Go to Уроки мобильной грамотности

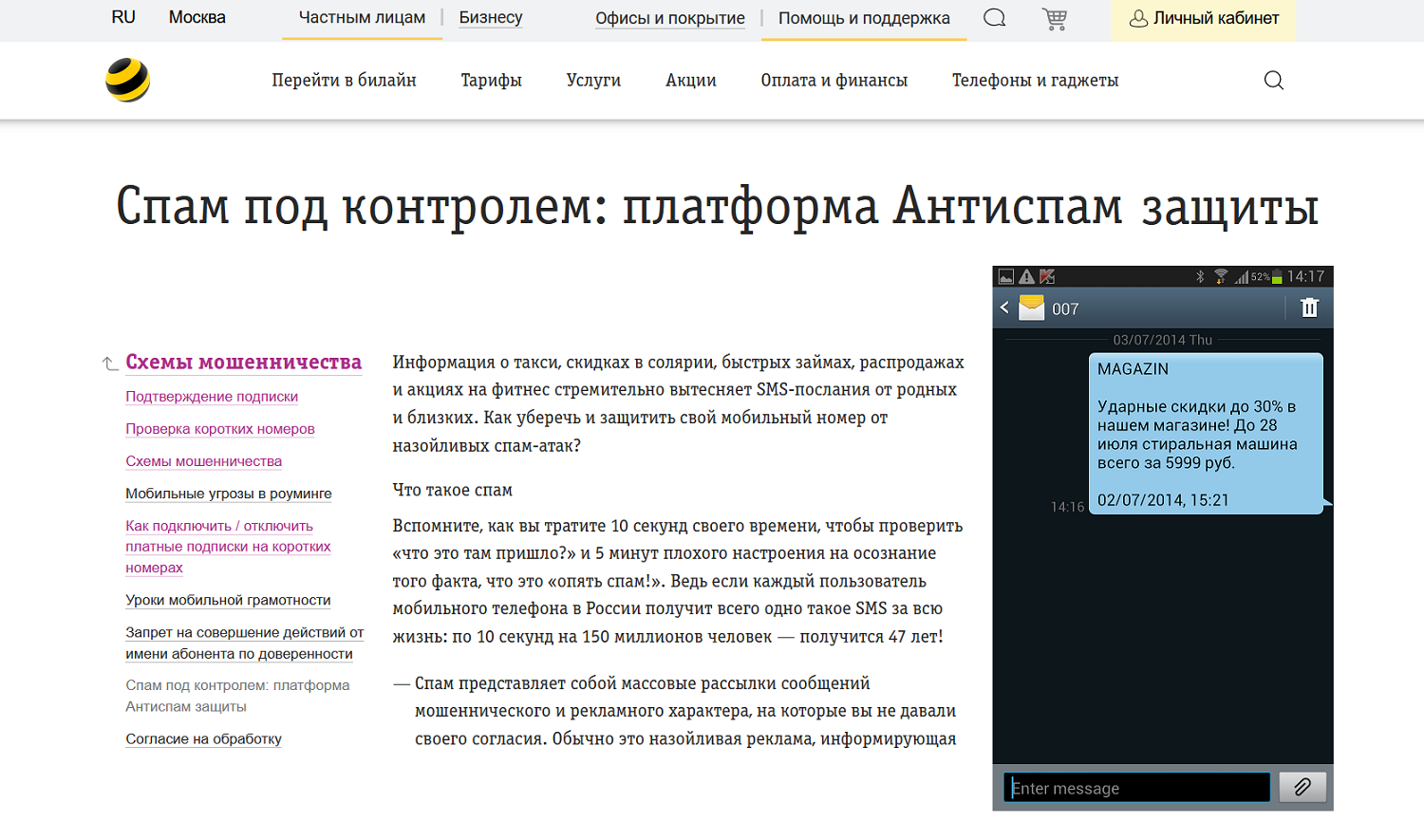tap(228, 600)
